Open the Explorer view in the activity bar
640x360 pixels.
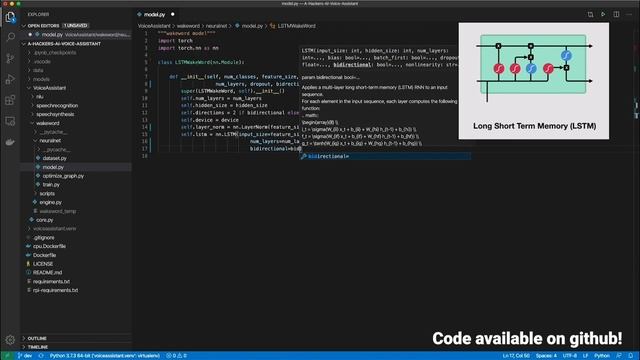coord(10,17)
